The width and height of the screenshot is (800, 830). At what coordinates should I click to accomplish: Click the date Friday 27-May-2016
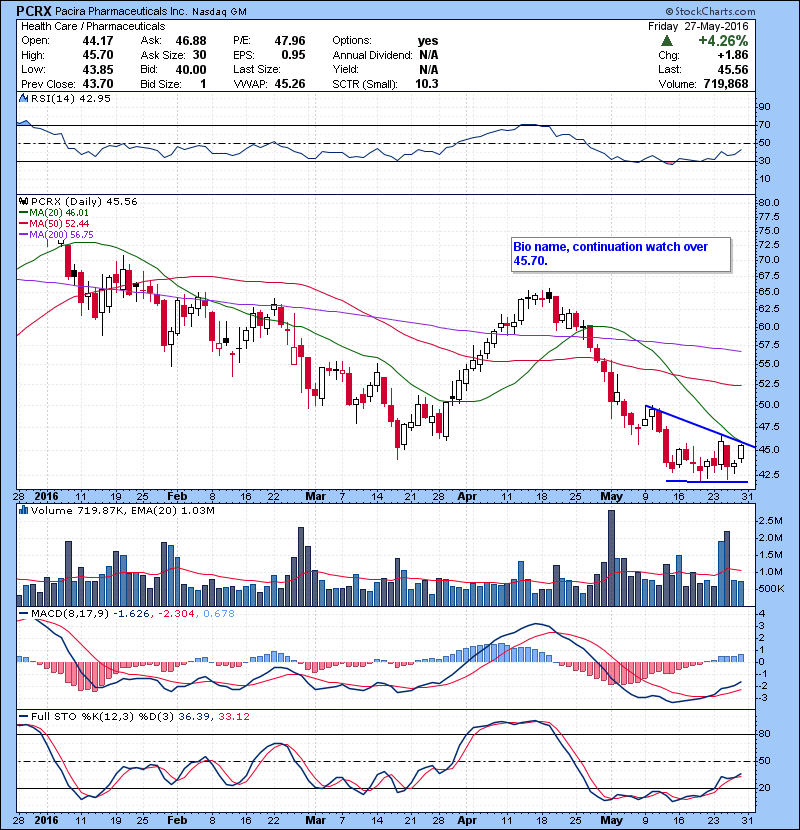tap(698, 26)
